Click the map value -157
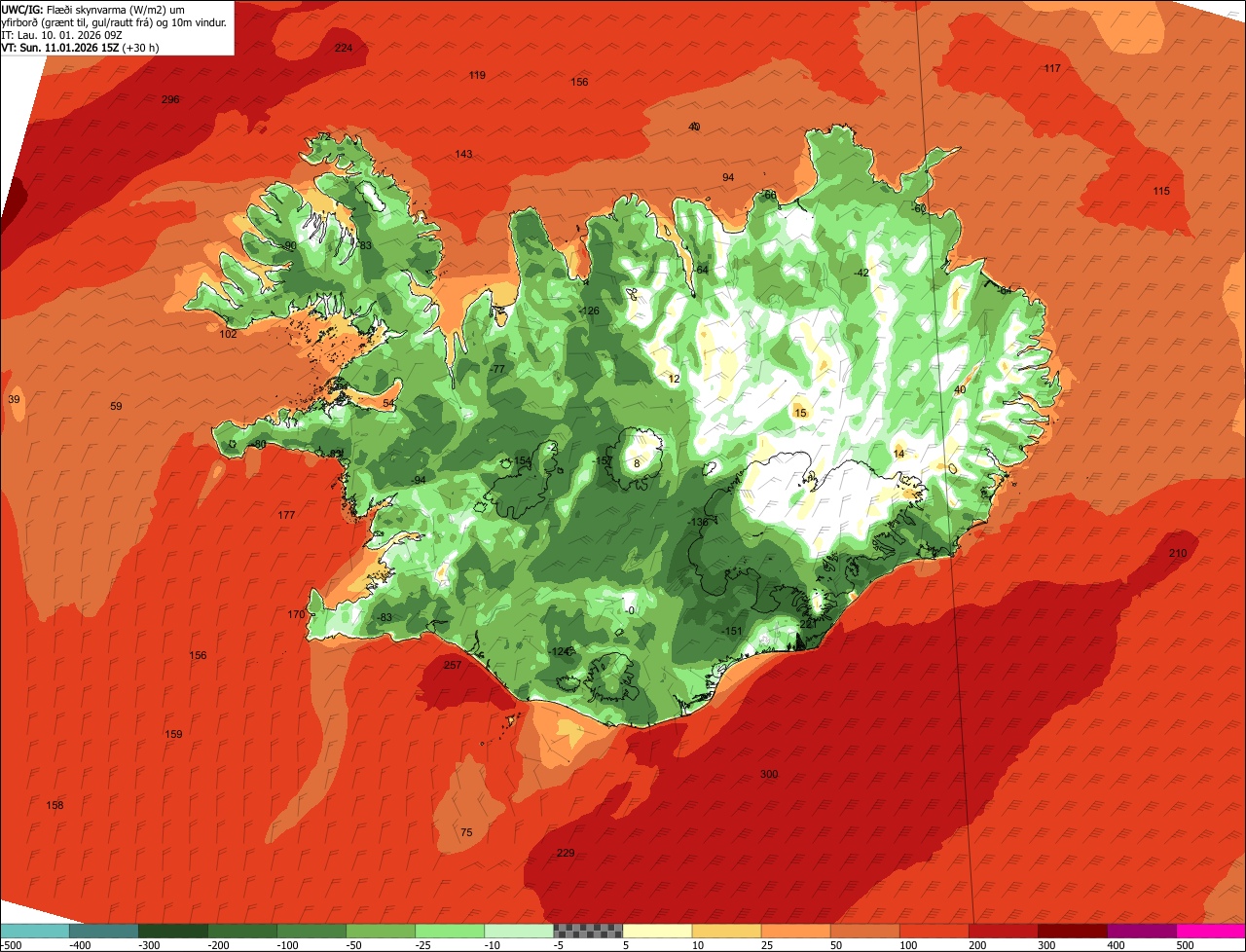This screenshot has height=952, width=1246. (603, 460)
